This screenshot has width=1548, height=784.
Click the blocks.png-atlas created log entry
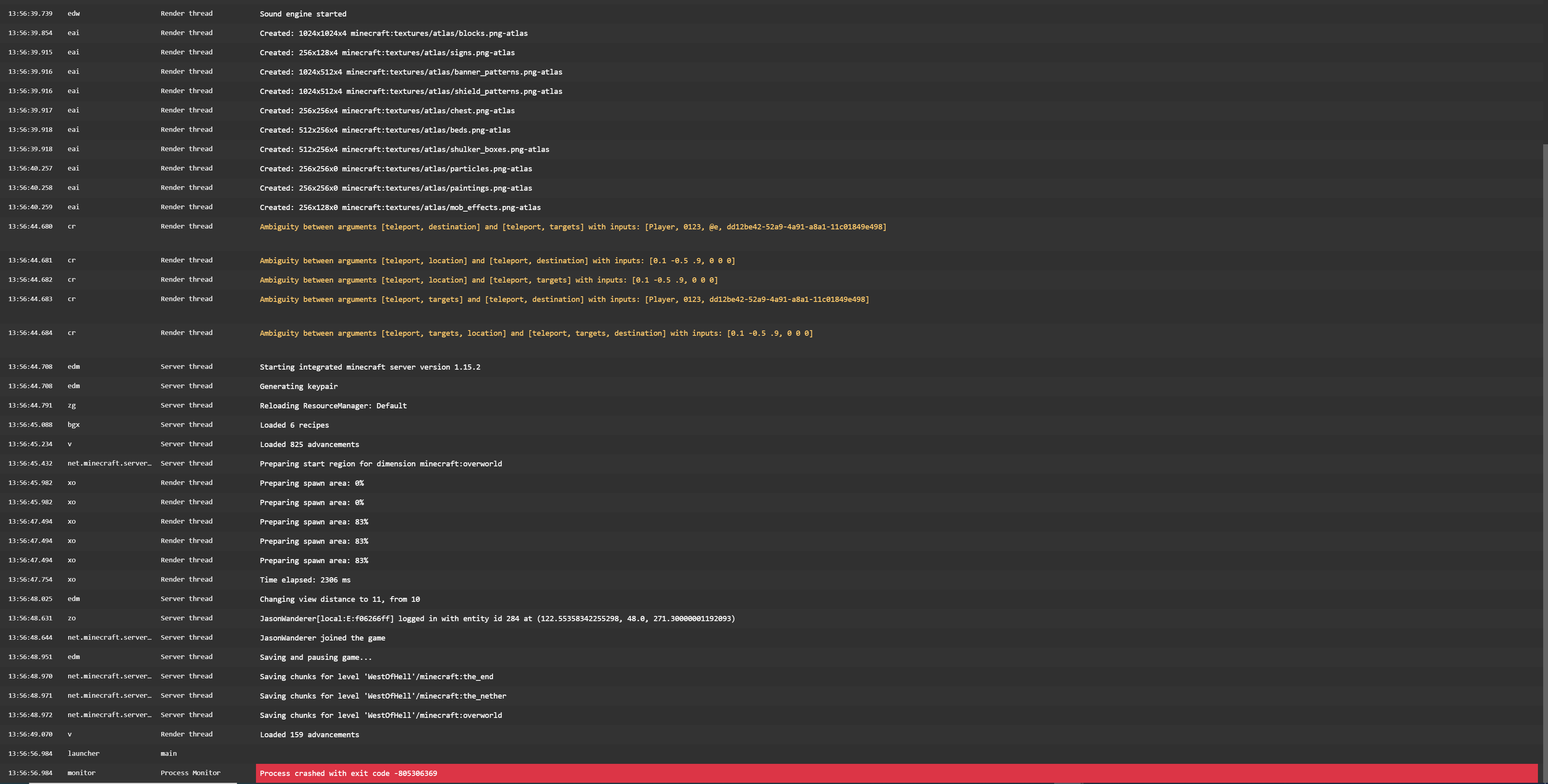393,33
